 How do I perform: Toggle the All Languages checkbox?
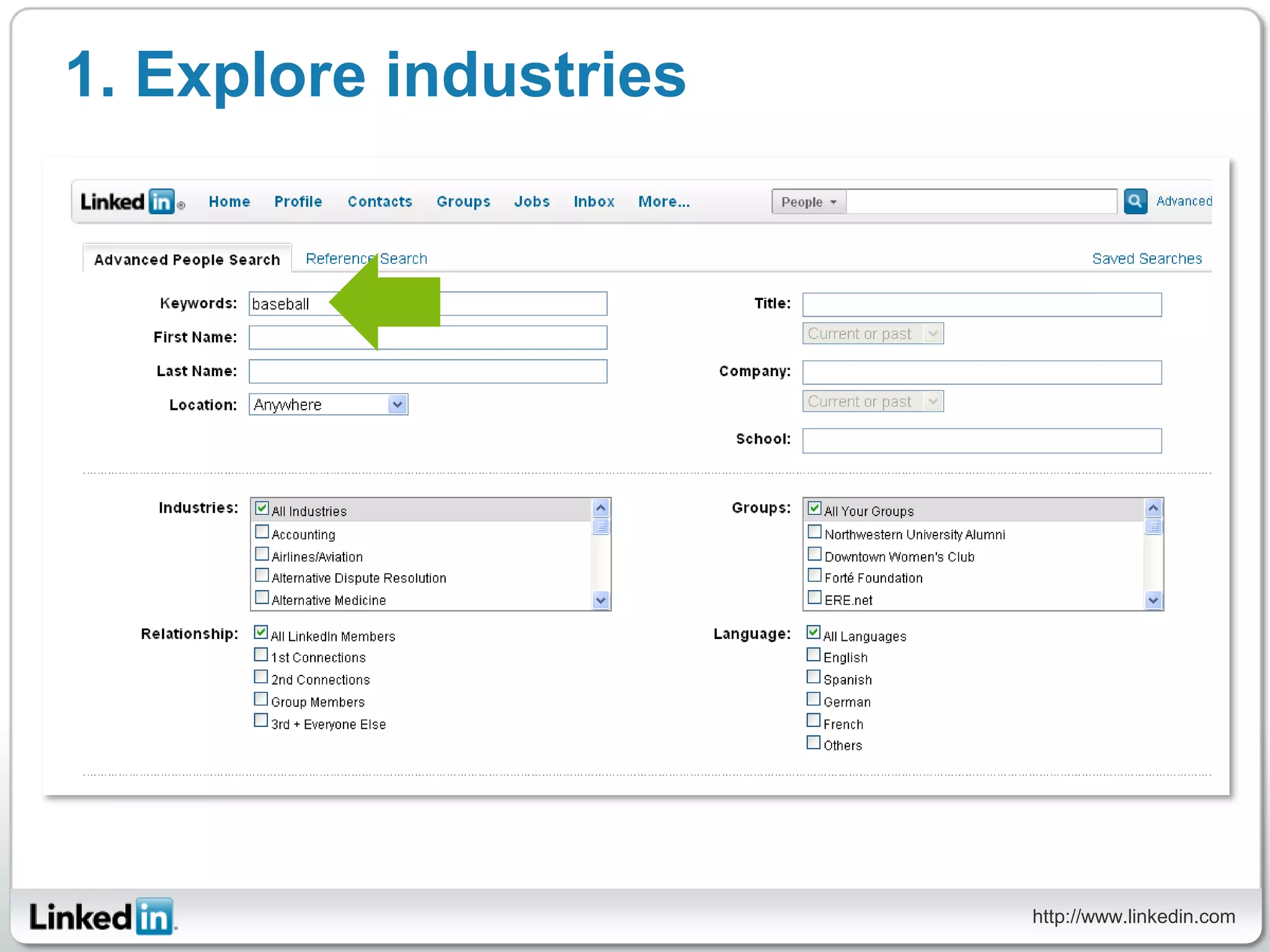(814, 633)
